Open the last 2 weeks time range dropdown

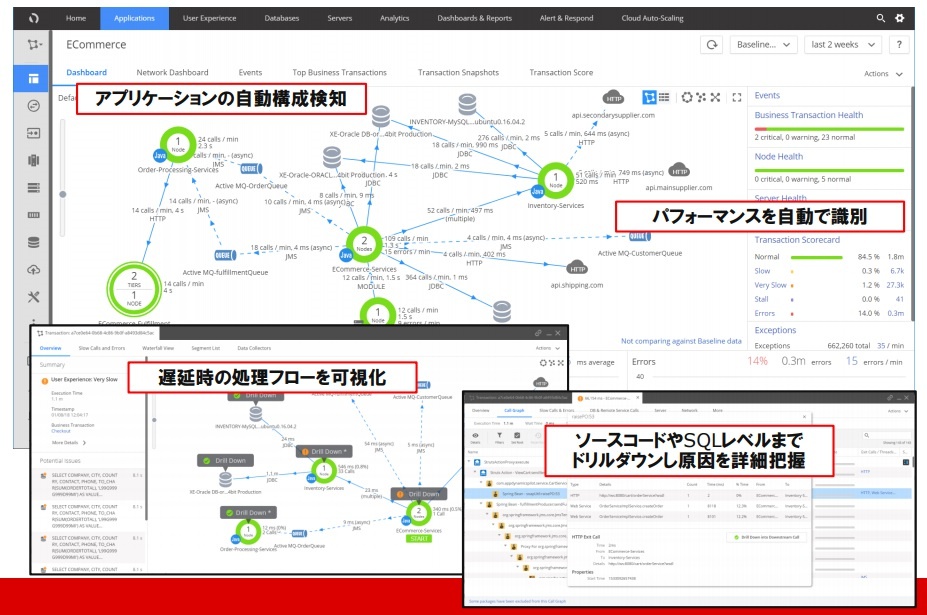(842, 45)
